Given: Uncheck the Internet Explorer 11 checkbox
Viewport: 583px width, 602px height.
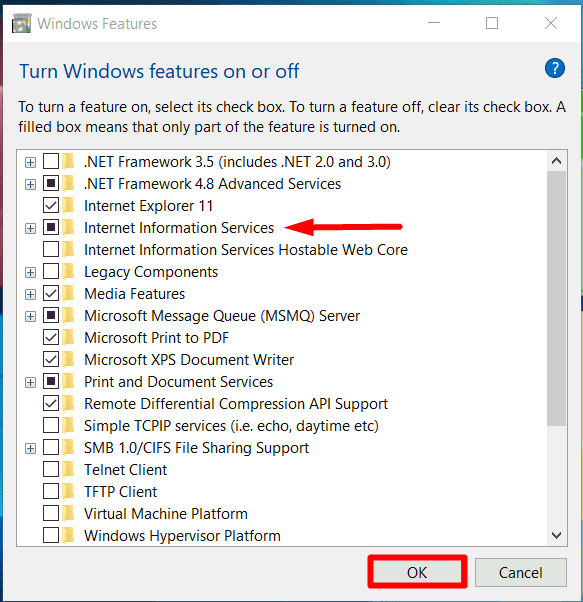Looking at the screenshot, I should [51, 205].
